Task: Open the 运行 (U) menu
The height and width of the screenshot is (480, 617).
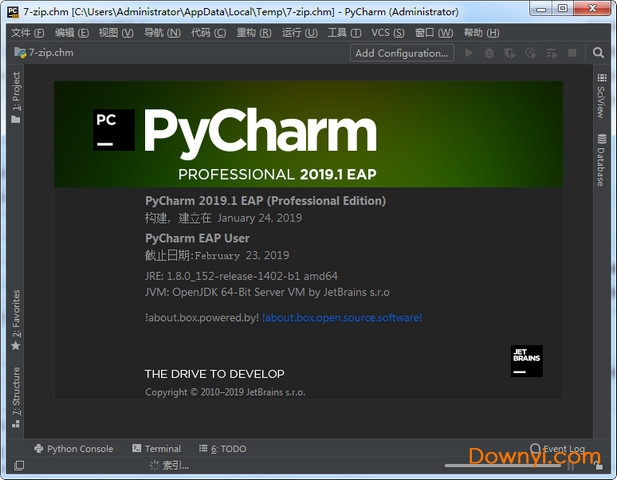Action: pos(299,33)
